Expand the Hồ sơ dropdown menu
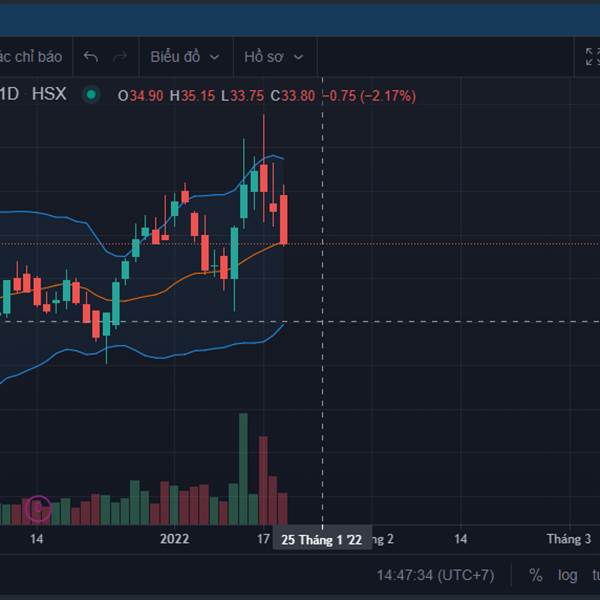The image size is (600, 600). pyautogui.click(x=273, y=57)
